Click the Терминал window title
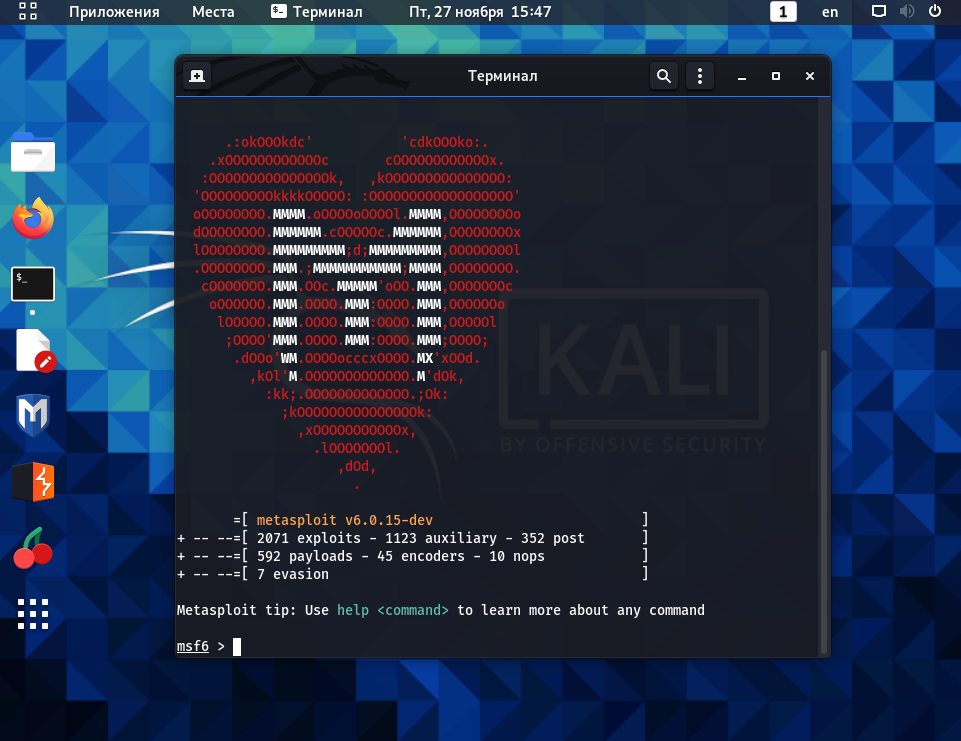The width and height of the screenshot is (961, 741). [x=503, y=76]
